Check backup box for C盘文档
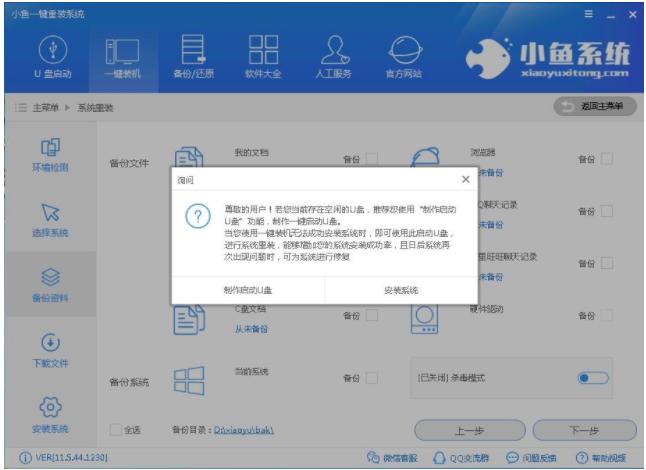Image resolution: width=646 pixels, height=470 pixels. tap(372, 316)
